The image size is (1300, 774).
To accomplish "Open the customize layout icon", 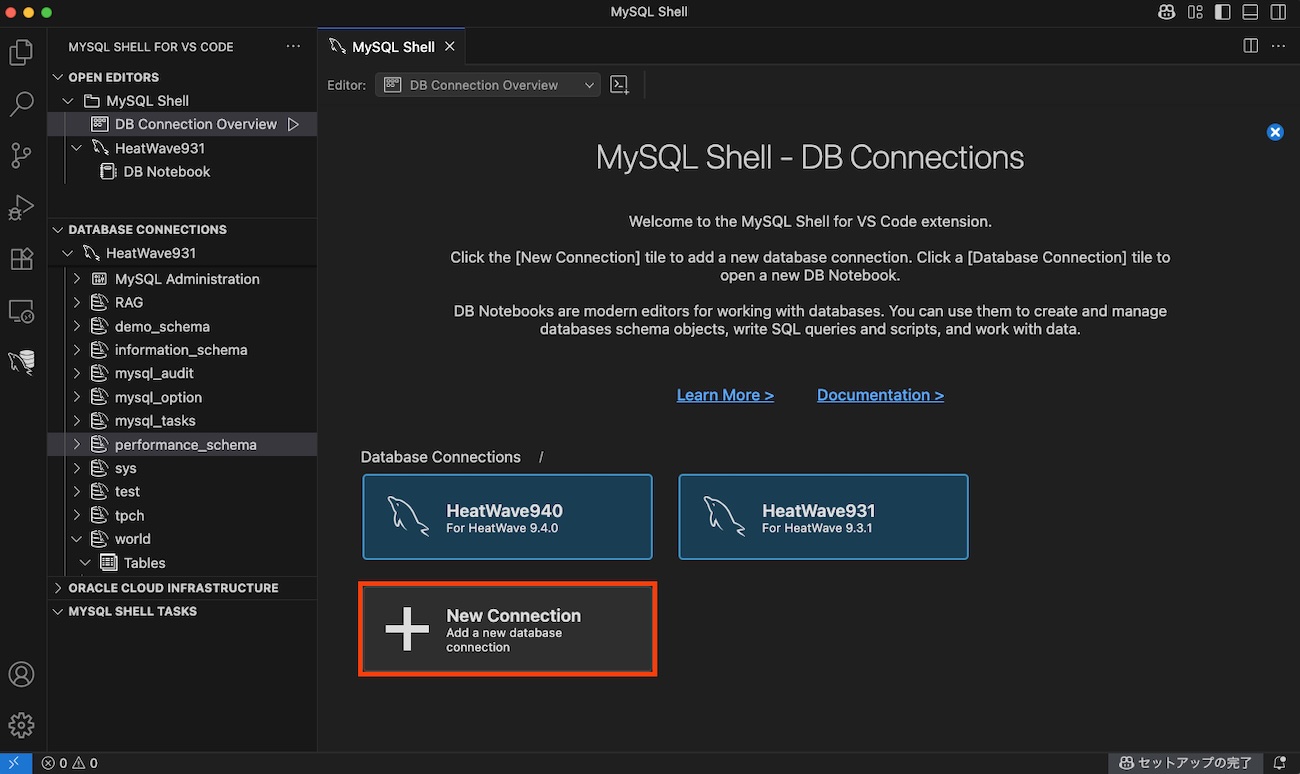I will (x=1195, y=12).
